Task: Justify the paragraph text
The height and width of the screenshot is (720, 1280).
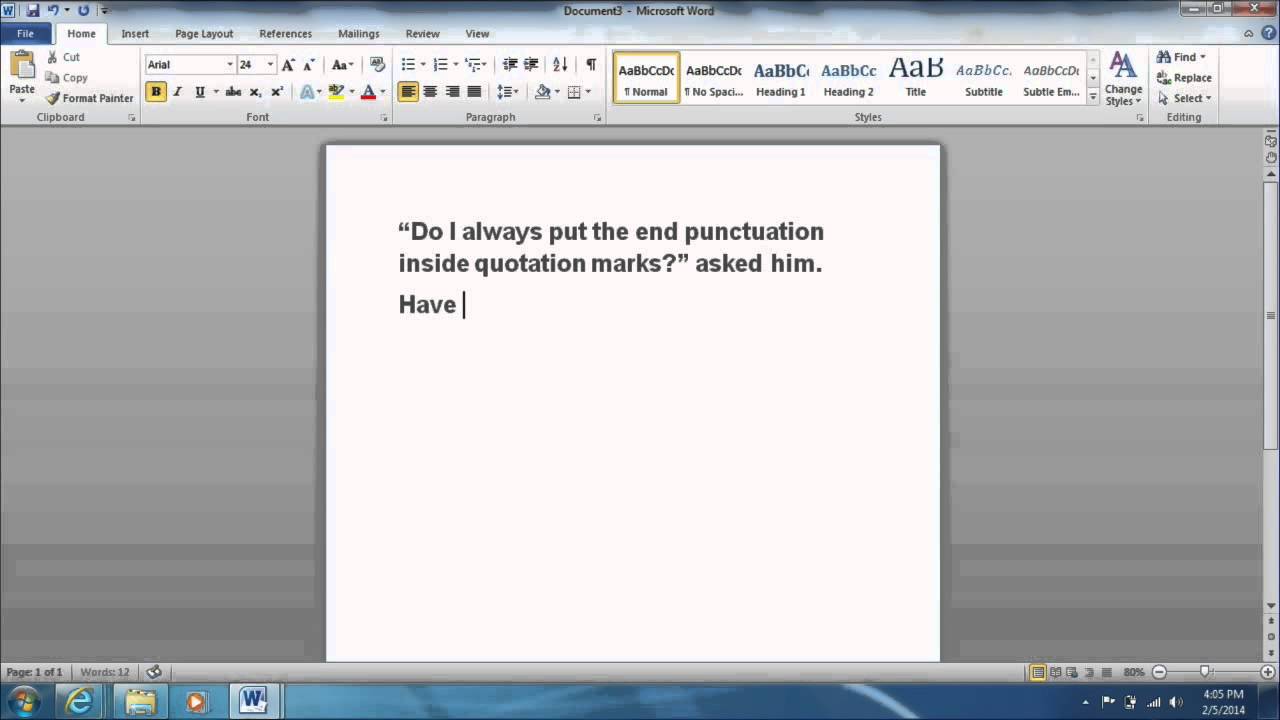Action: (474, 92)
